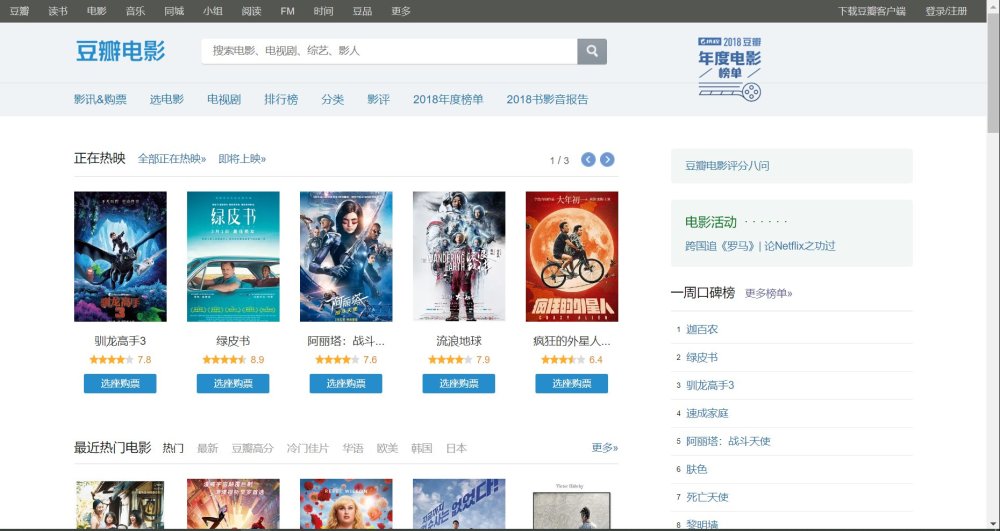Open 阅读 in the top bar
This screenshot has height=531, width=1000.
(x=251, y=11)
